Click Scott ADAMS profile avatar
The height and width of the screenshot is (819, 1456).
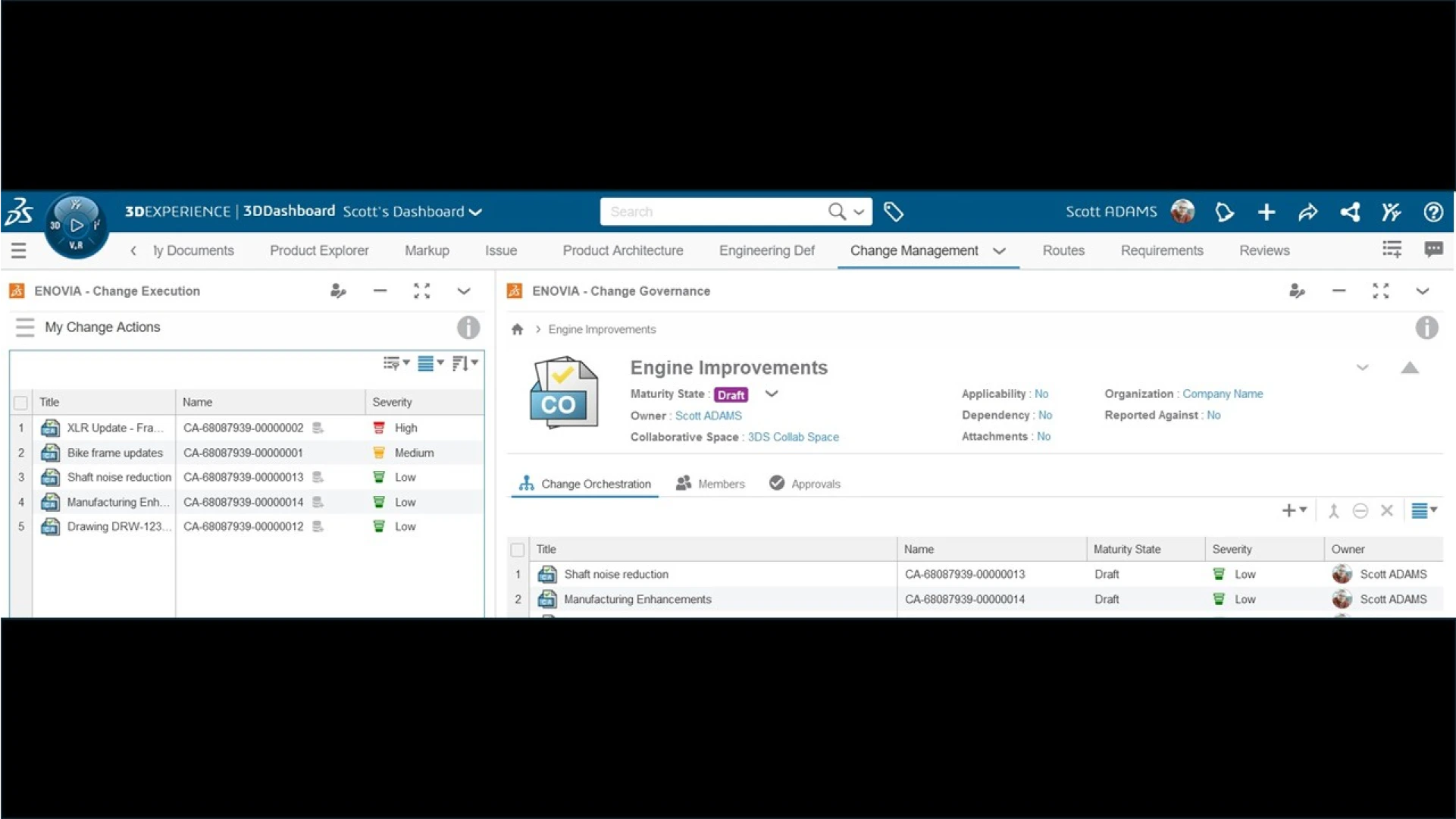(x=1182, y=212)
